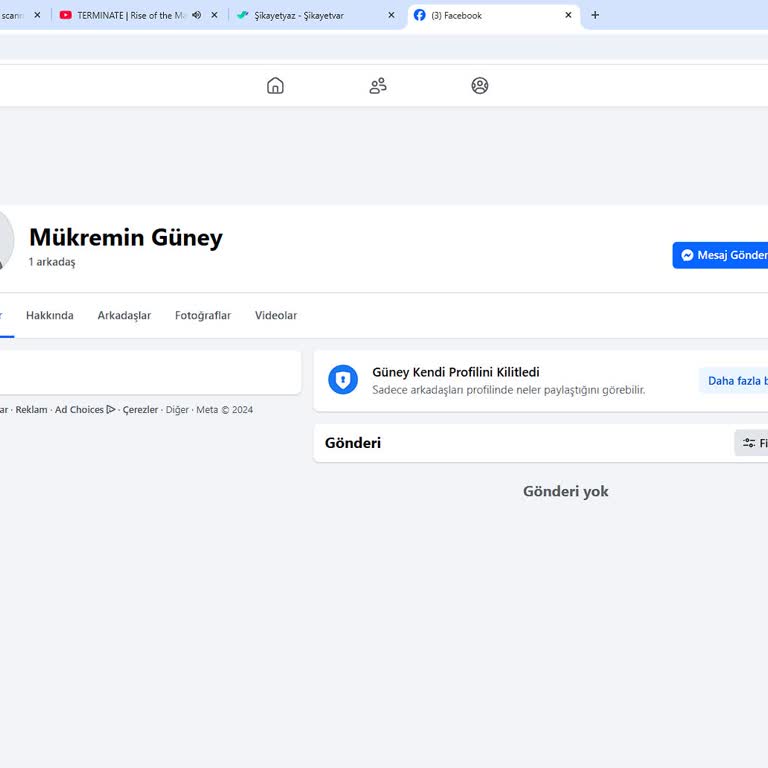Select the (3) Facebook browser tab
Image resolution: width=768 pixels, height=768 pixels.
(493, 15)
